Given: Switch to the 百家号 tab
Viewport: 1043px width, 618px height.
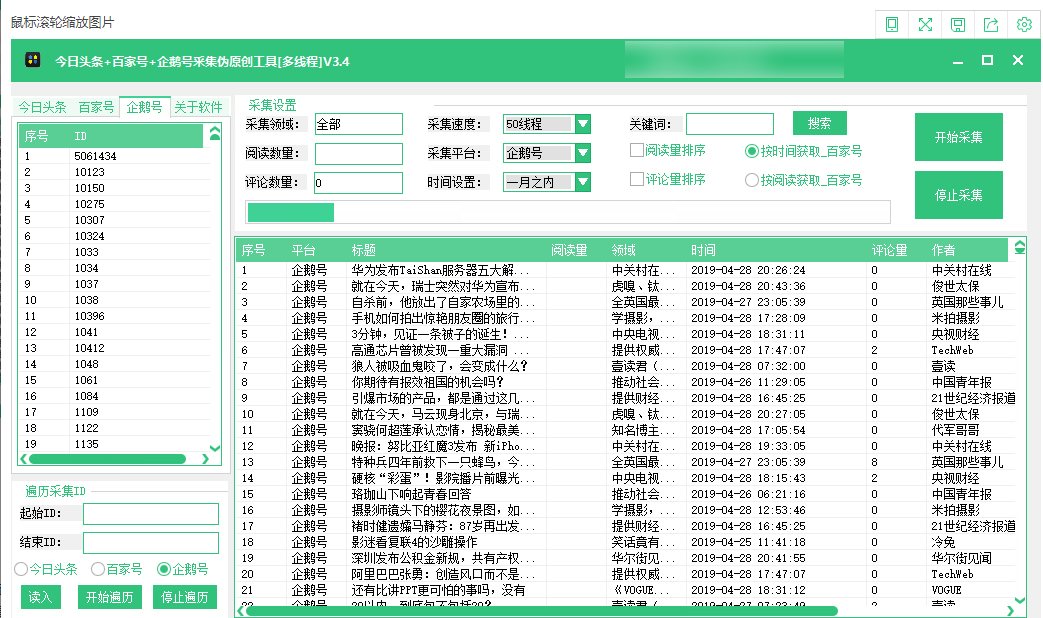Looking at the screenshot, I should 96,107.
